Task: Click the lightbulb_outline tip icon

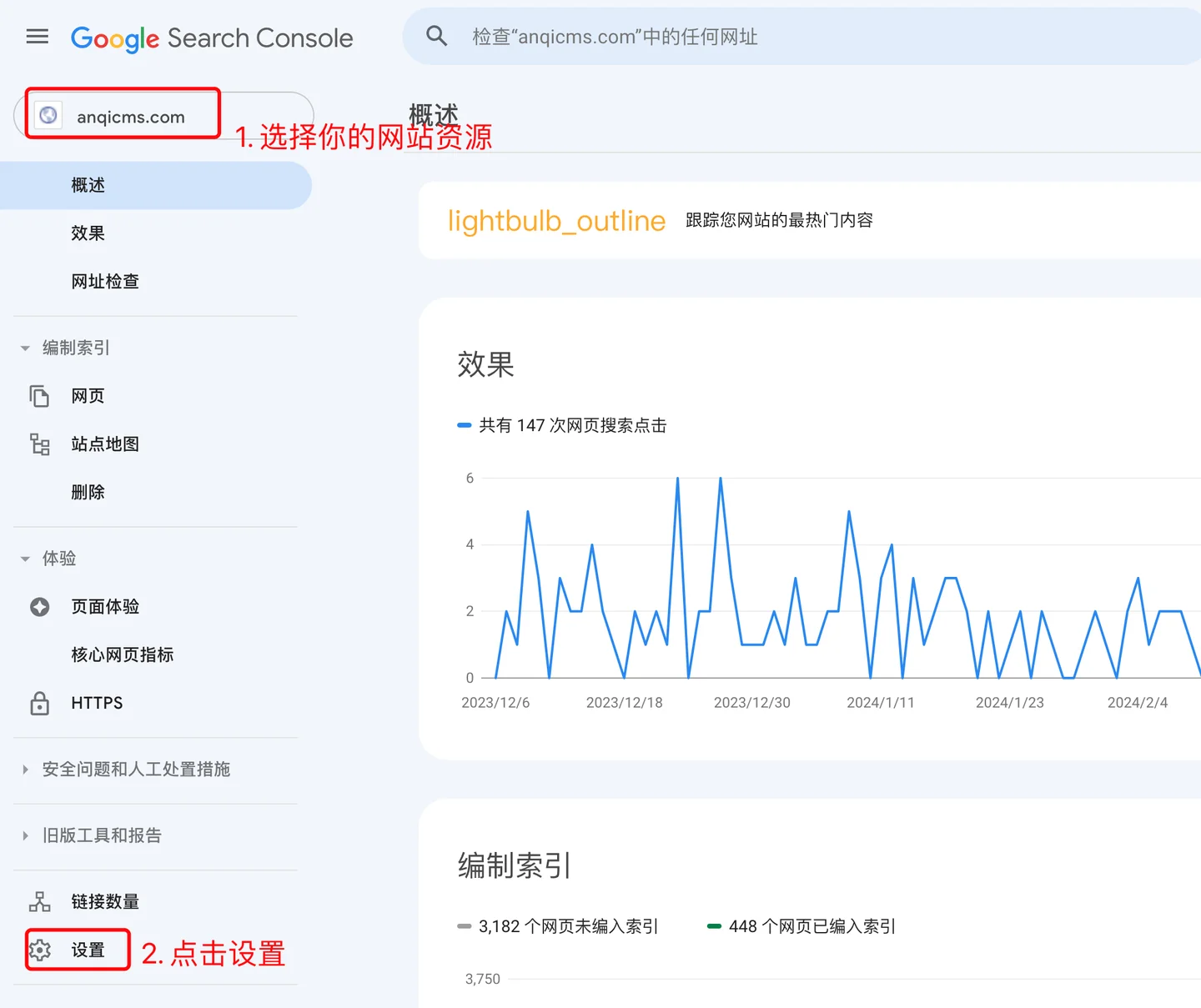Action: (x=556, y=221)
